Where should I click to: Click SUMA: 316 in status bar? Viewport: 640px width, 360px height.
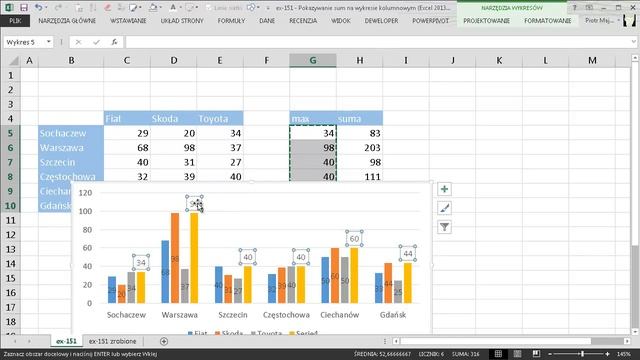pos(466,354)
